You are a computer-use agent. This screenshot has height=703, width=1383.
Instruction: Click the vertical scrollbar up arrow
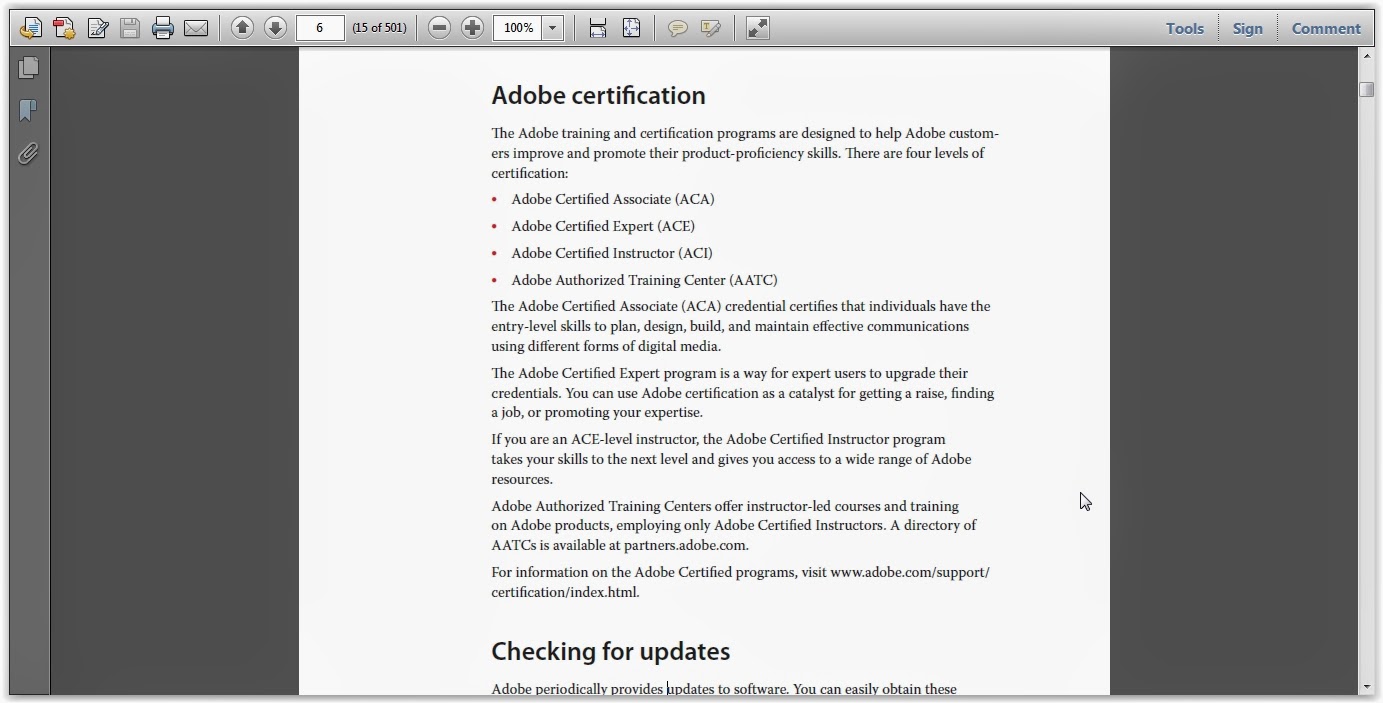click(1366, 56)
